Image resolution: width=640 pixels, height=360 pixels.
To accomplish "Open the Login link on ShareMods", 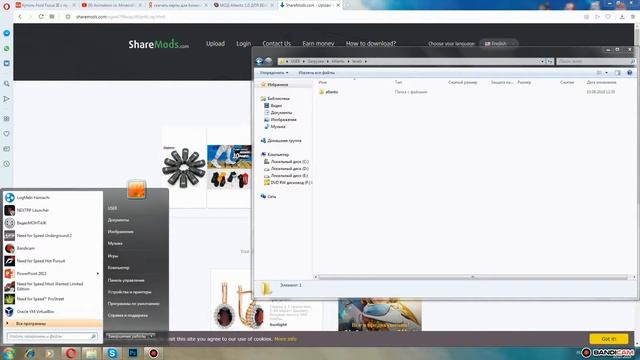I will (244, 43).
